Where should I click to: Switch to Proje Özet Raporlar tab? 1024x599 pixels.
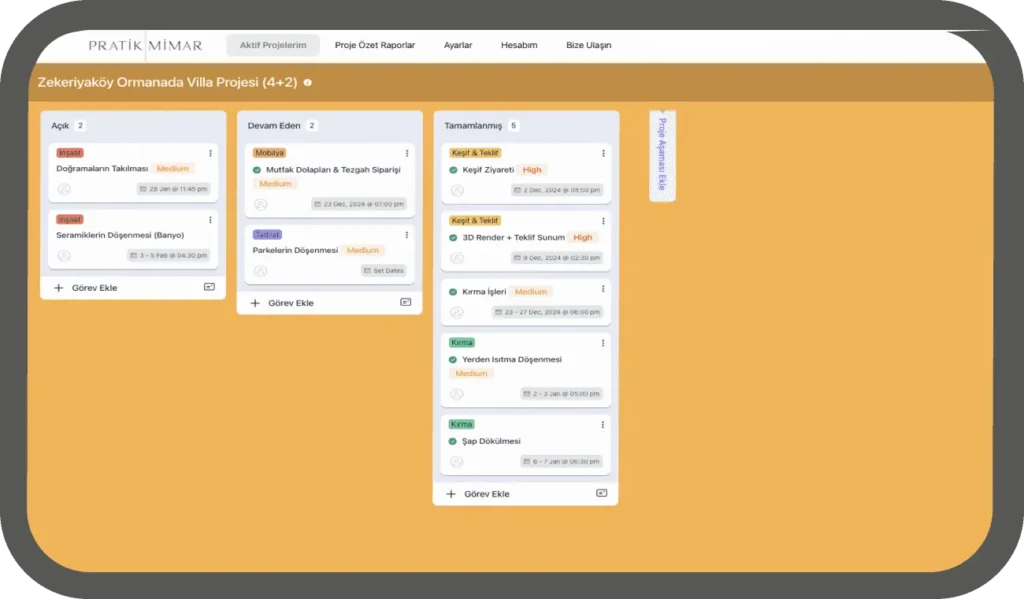pos(375,45)
